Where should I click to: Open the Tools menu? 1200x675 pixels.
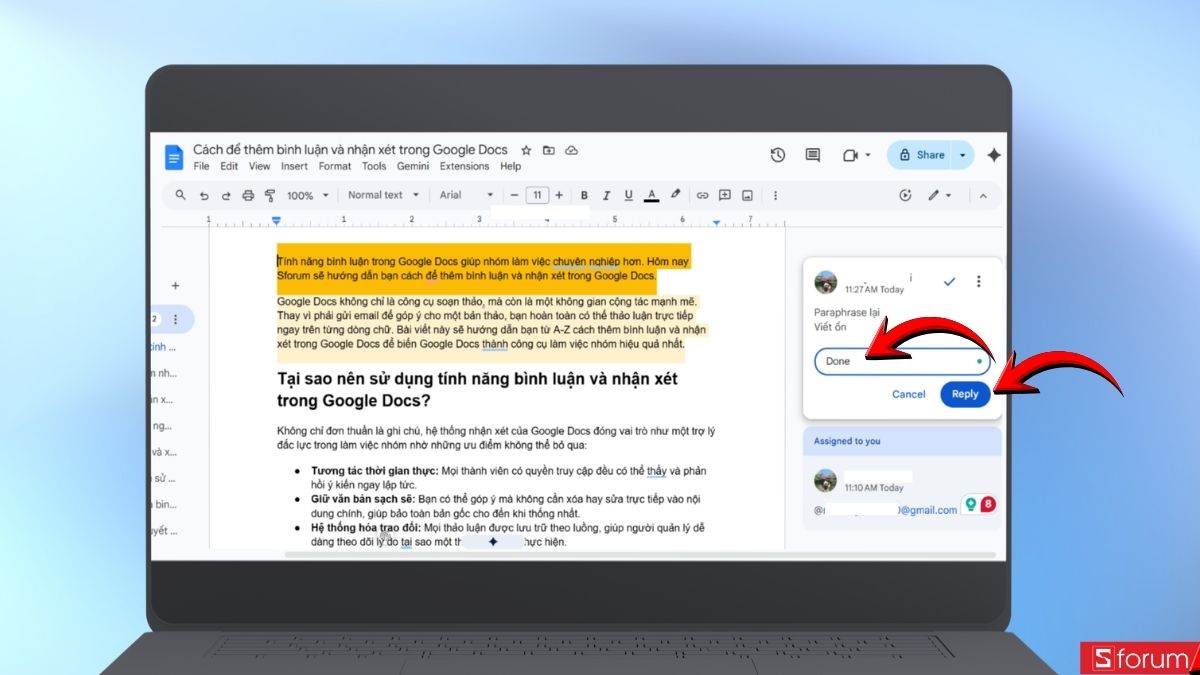tap(374, 166)
